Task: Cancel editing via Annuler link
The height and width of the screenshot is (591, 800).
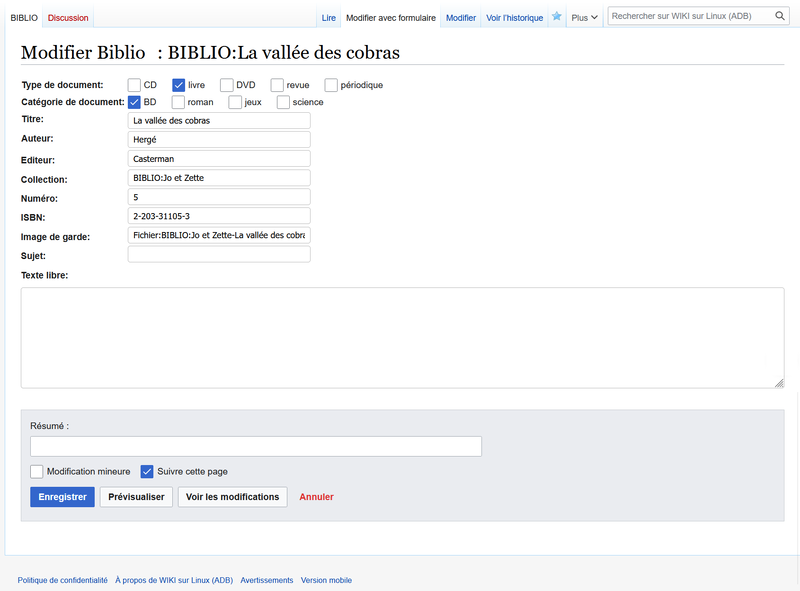Action: click(316, 497)
